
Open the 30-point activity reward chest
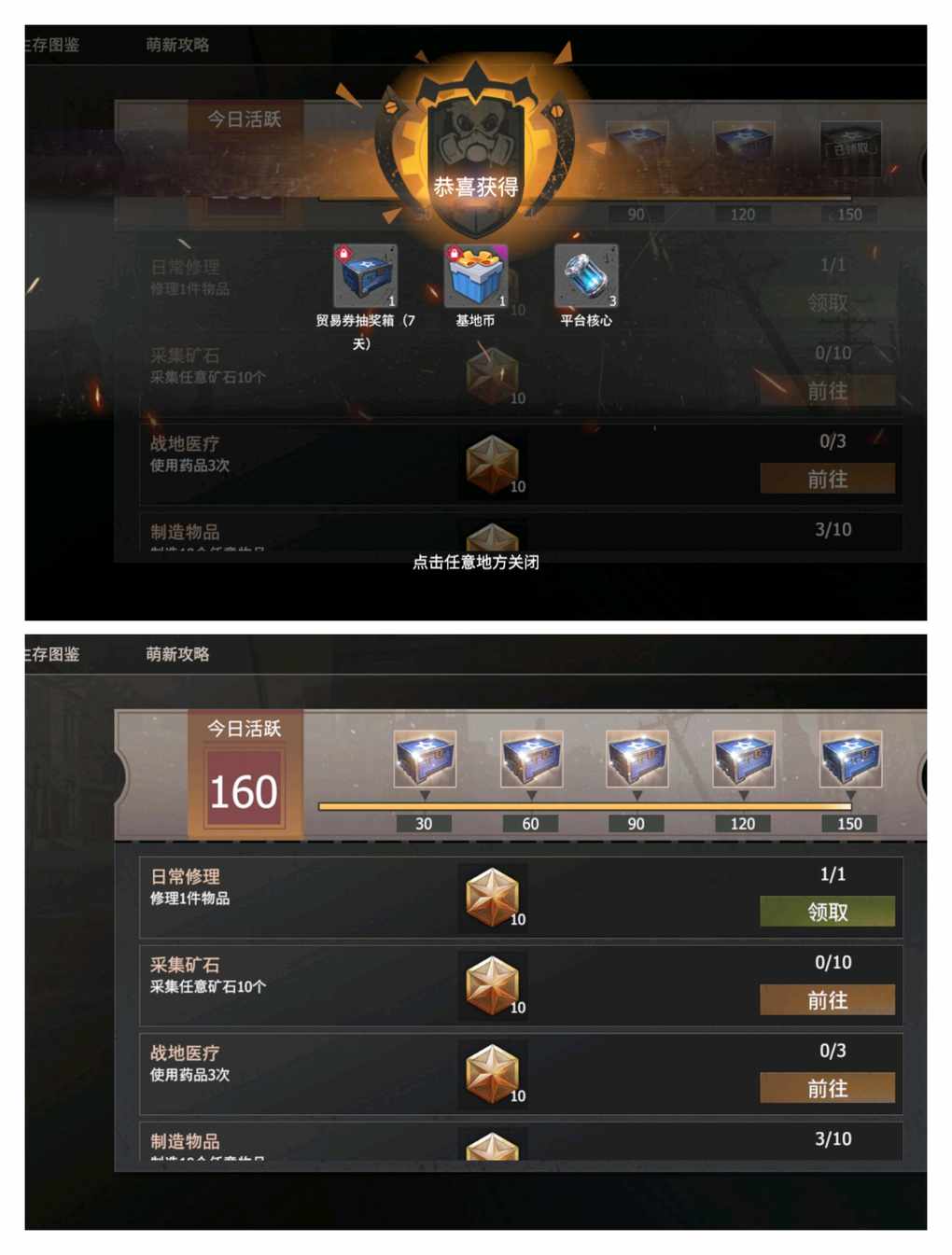tap(425, 759)
